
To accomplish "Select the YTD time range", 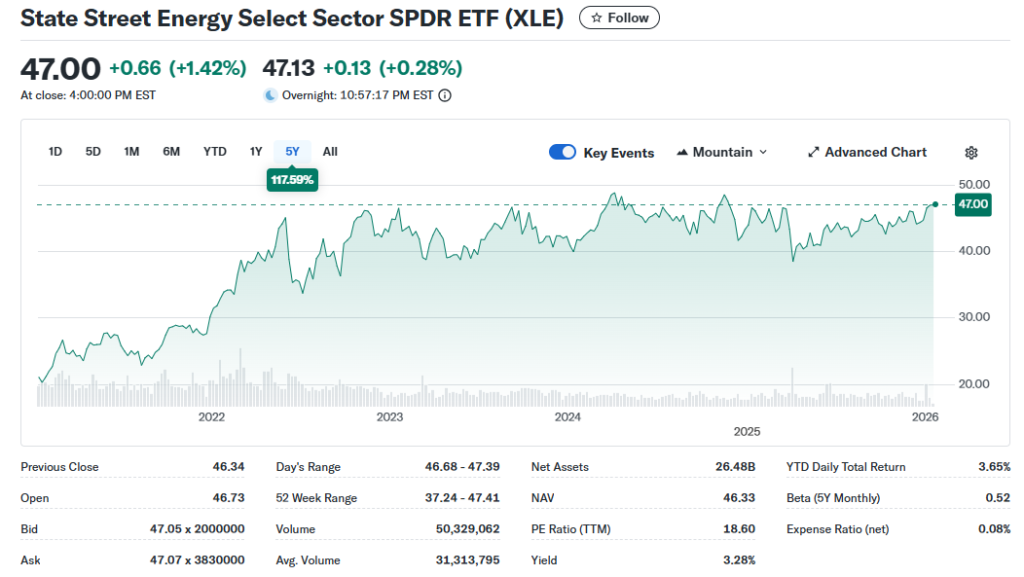I will pyautogui.click(x=214, y=151).
